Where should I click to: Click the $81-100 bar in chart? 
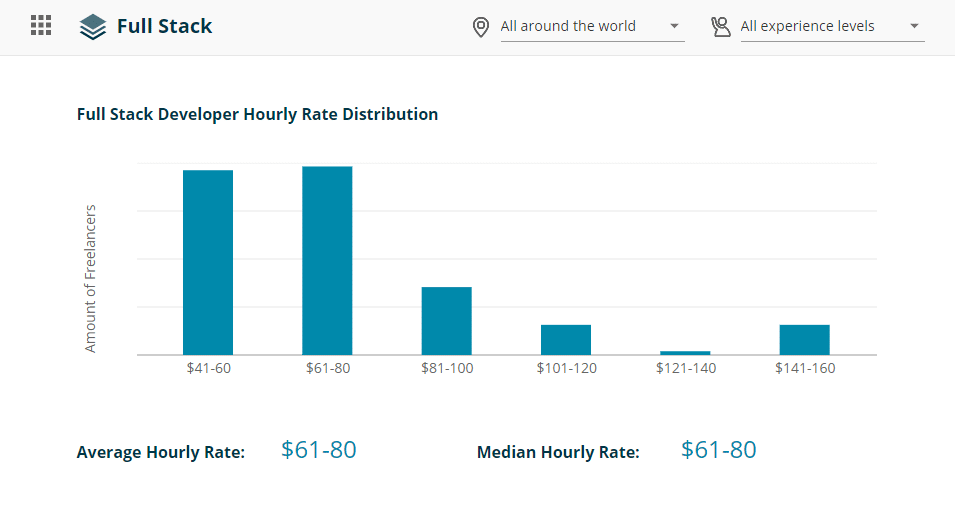tap(446, 320)
